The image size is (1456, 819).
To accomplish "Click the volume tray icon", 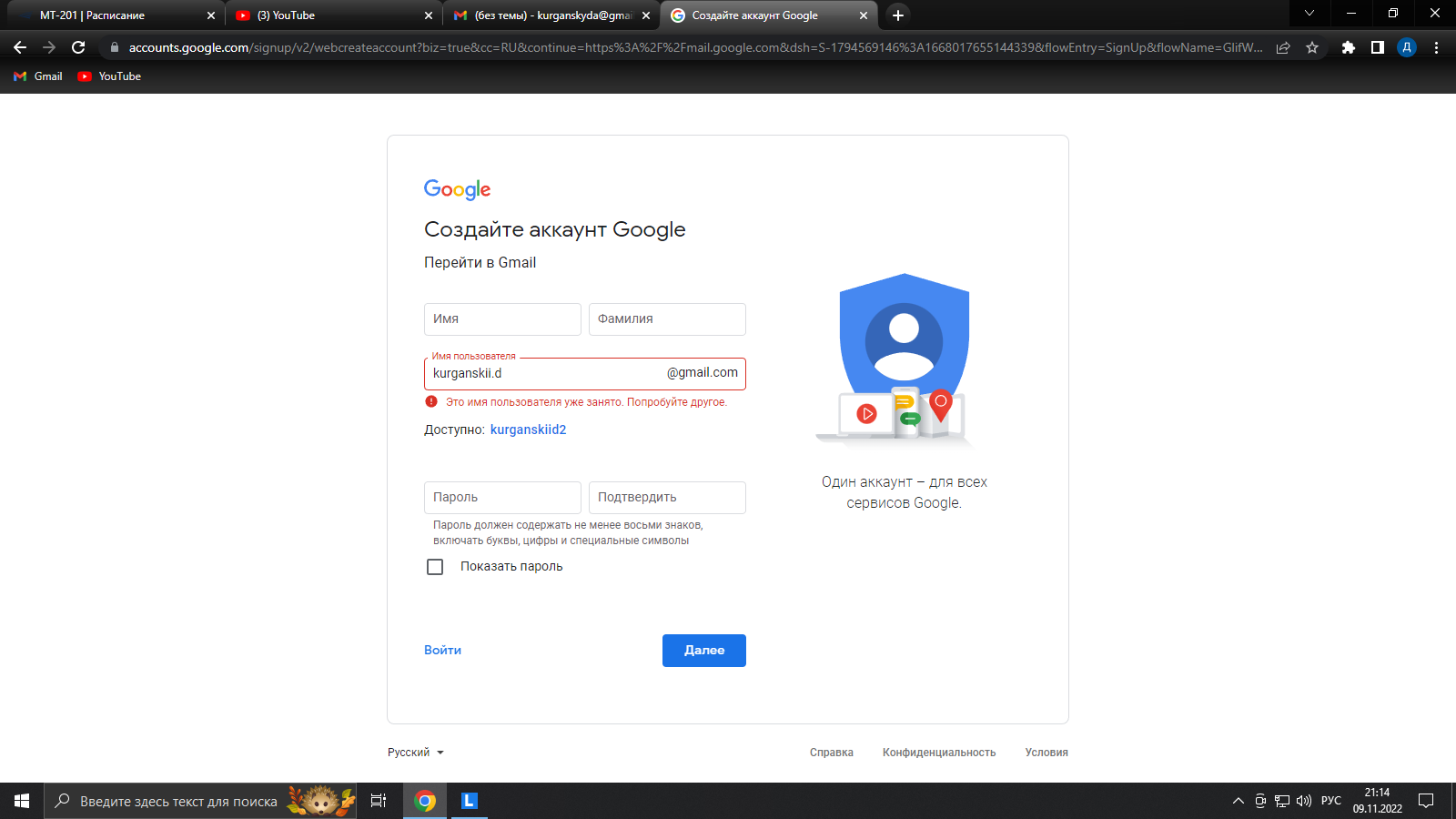I will tap(1304, 801).
